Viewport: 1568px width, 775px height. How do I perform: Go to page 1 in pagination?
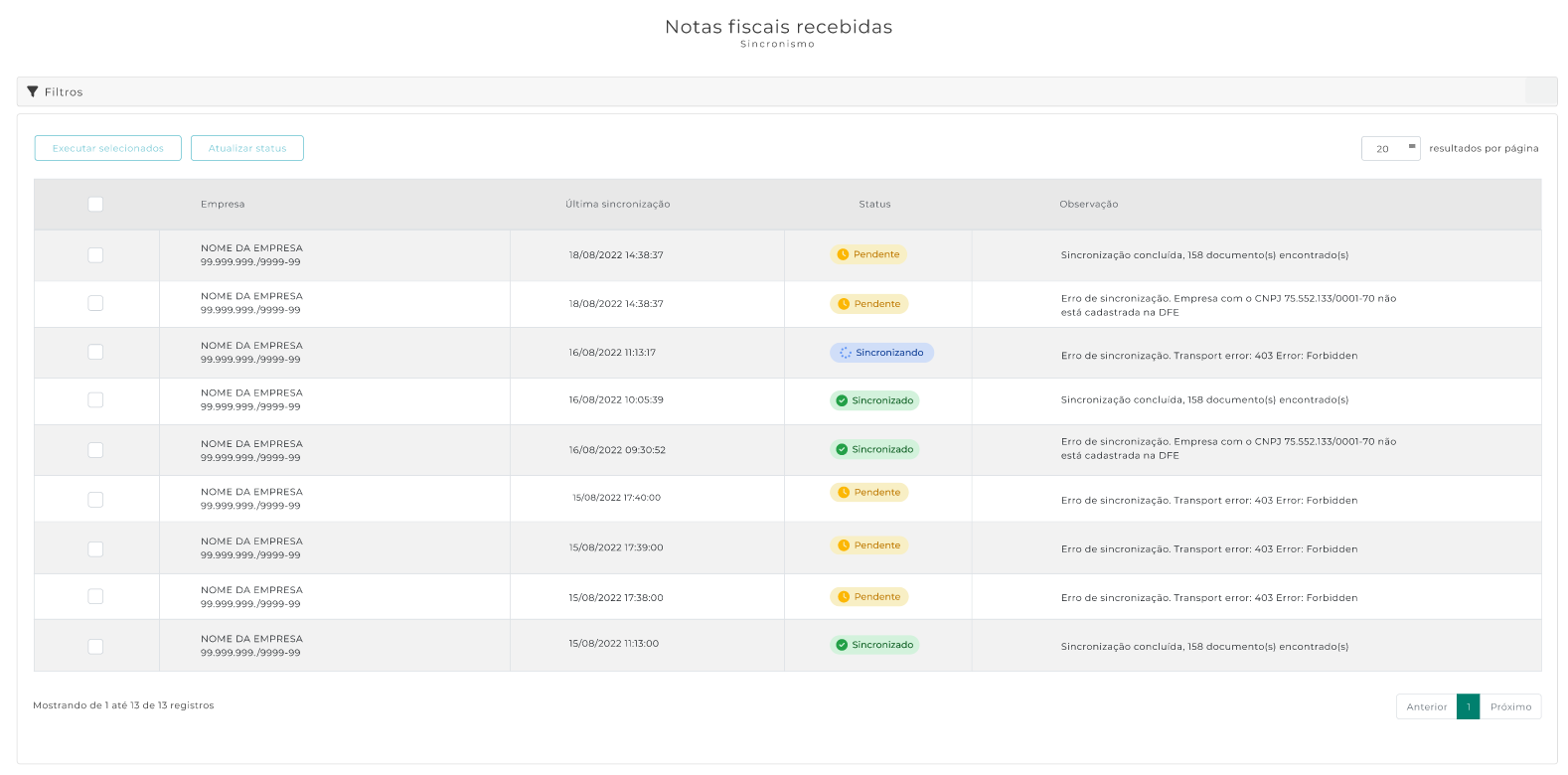(1468, 706)
